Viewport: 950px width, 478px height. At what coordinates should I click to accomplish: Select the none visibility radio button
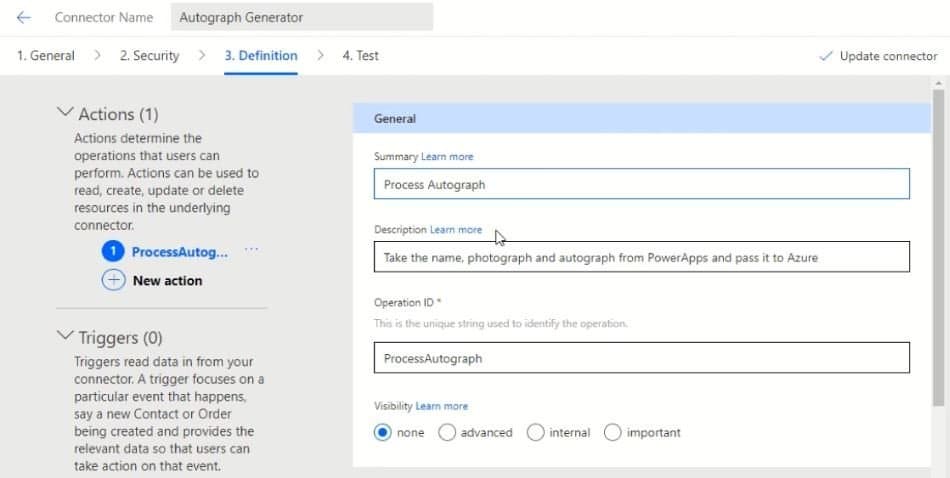(382, 433)
